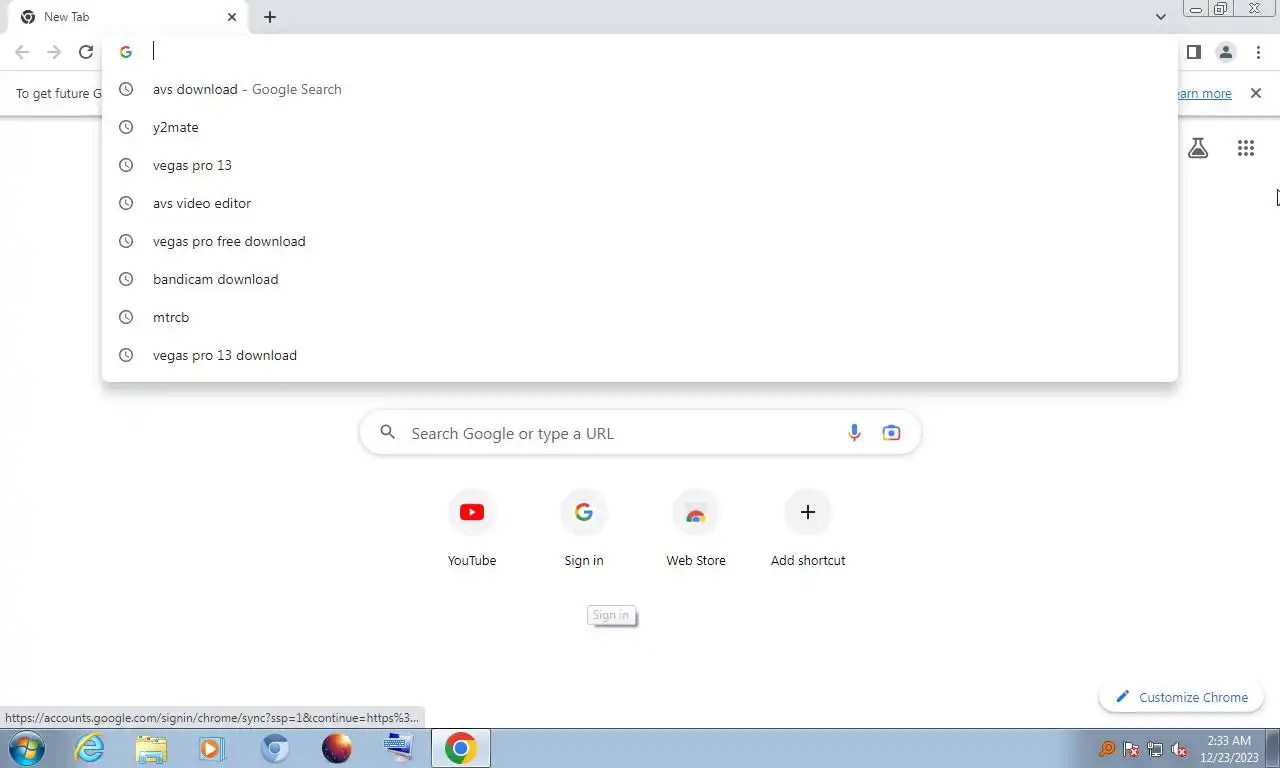The height and width of the screenshot is (768, 1280).
Task: Open the Windows Start menu orb
Action: pos(26,748)
